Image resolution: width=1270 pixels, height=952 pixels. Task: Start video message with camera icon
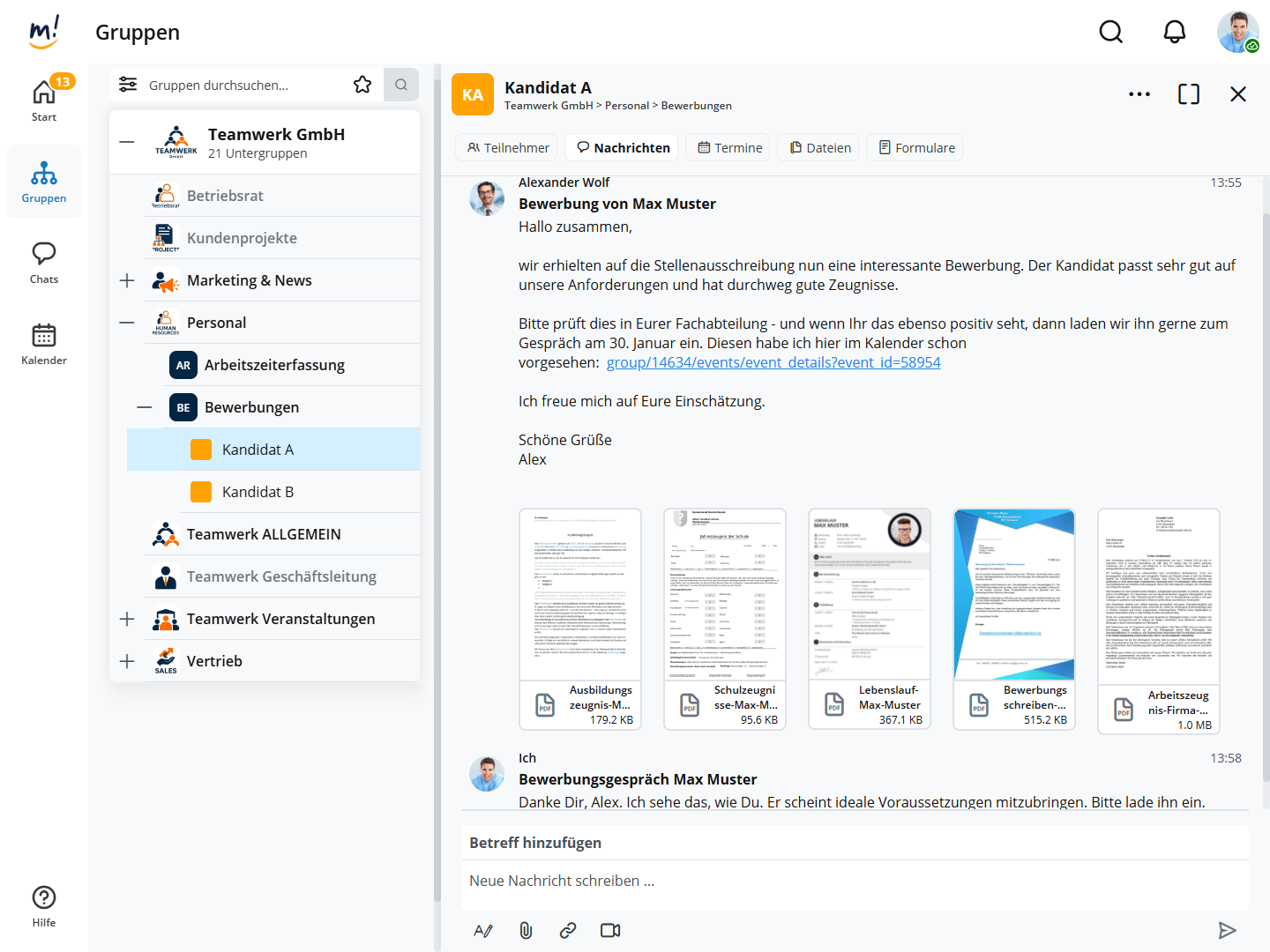click(610, 930)
